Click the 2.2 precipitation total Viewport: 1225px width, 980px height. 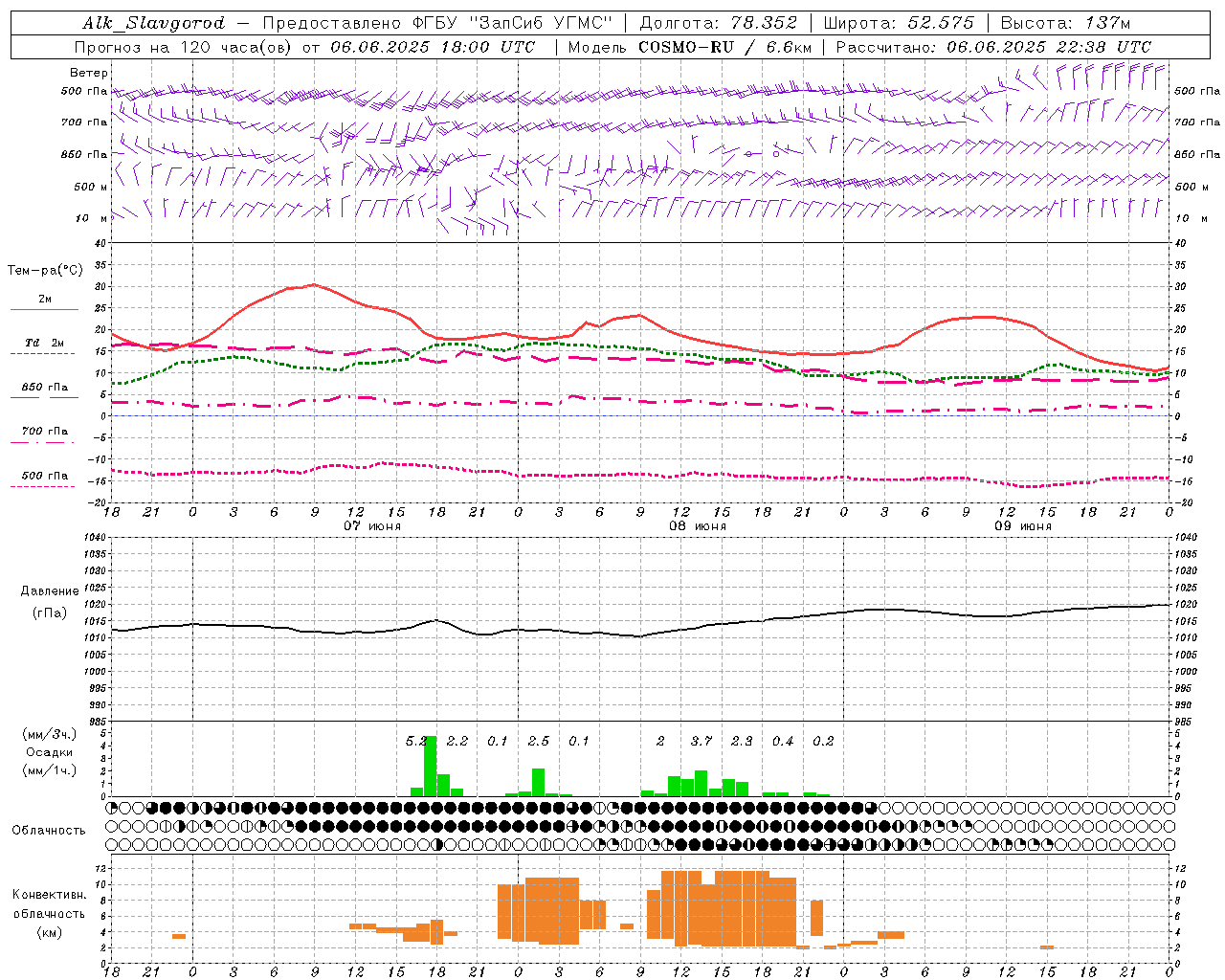[x=457, y=742]
